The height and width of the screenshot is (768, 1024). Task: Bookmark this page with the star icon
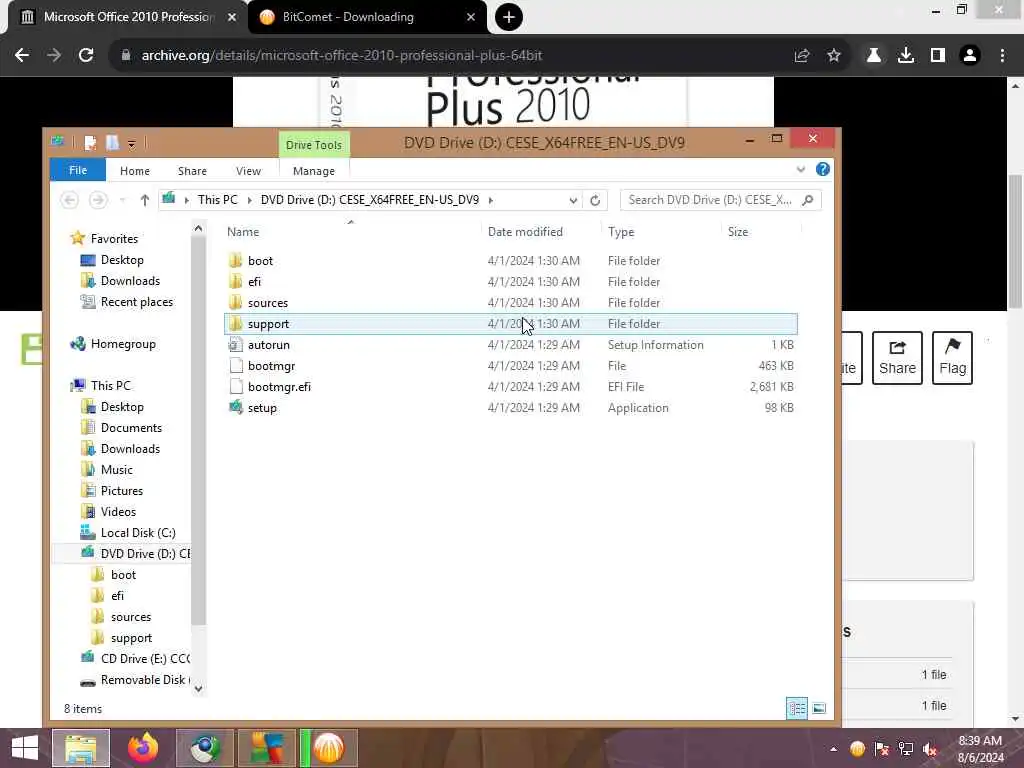click(834, 56)
